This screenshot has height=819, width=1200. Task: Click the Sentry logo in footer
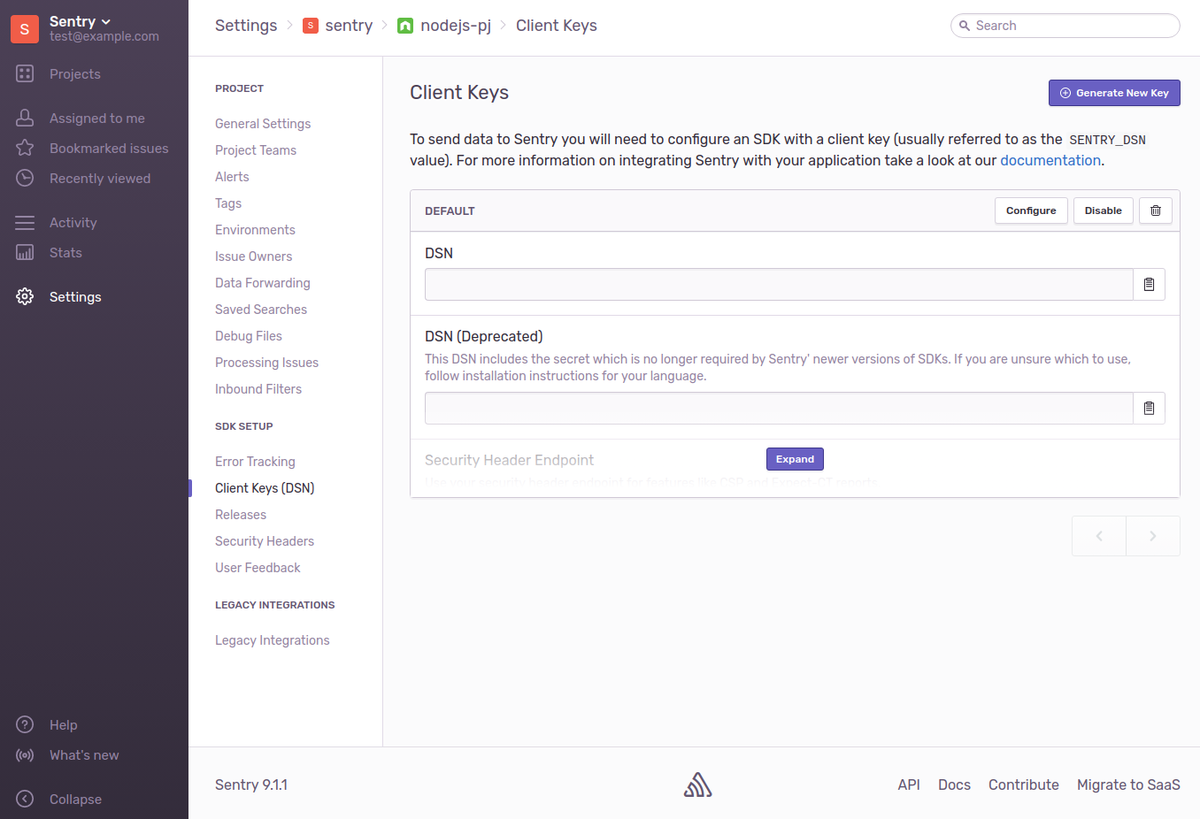698,785
